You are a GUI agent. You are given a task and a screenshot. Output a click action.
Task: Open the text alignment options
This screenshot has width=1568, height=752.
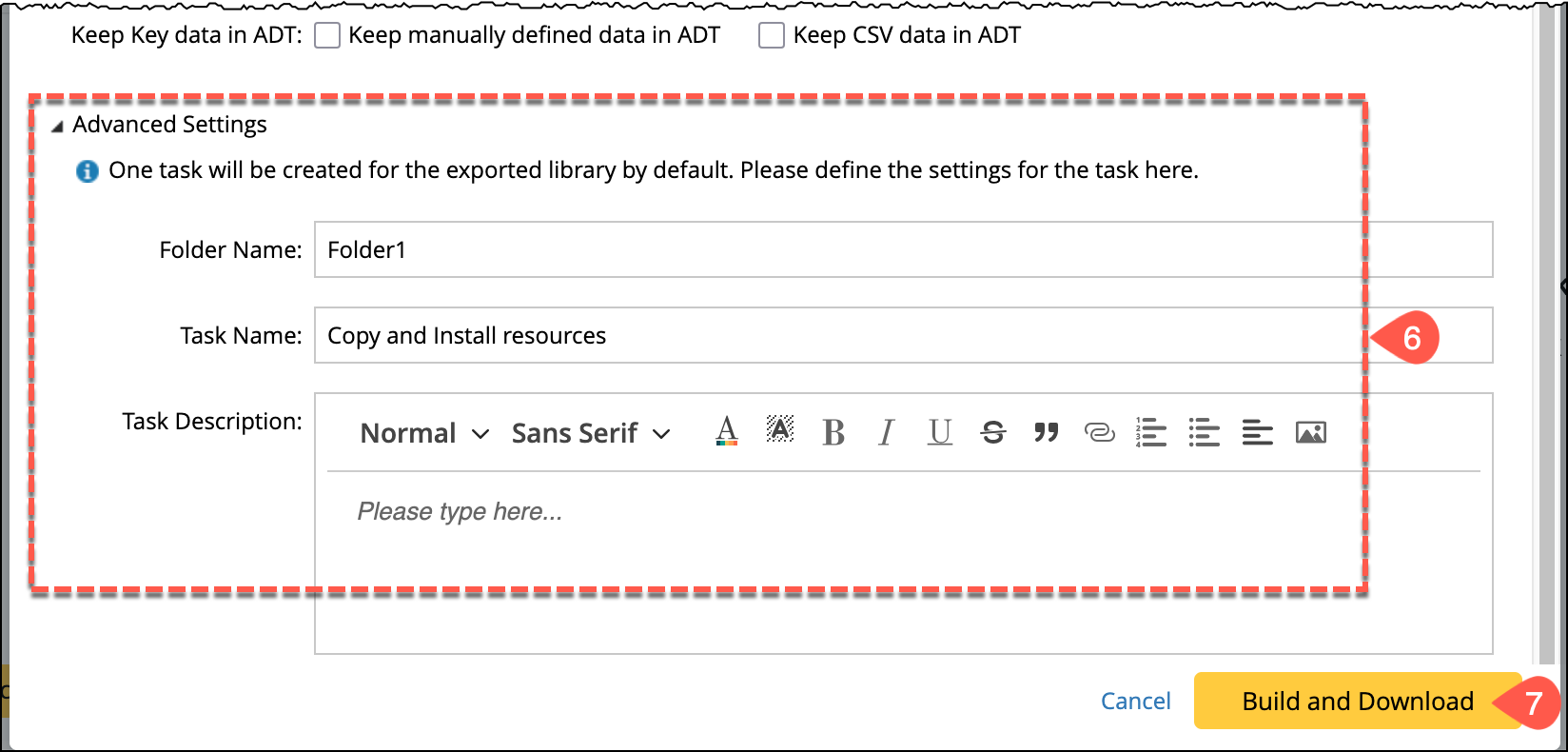(1258, 433)
